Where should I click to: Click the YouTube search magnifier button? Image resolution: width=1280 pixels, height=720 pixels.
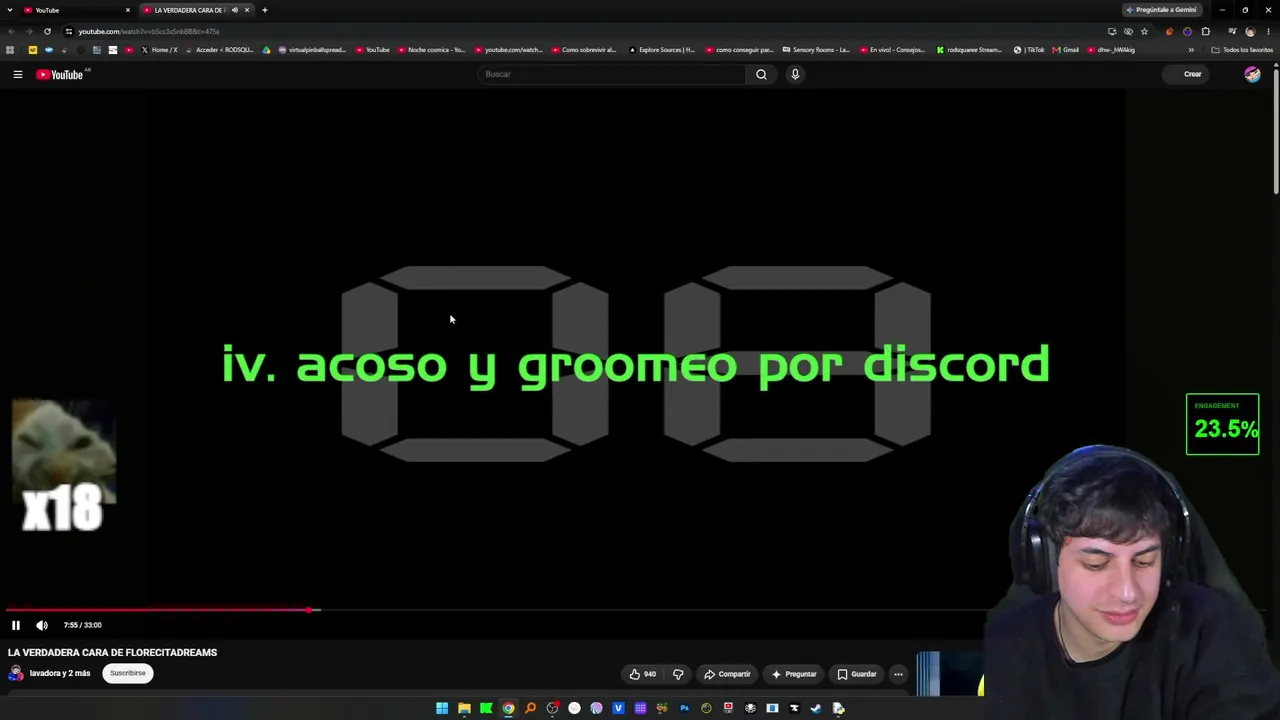[761, 74]
